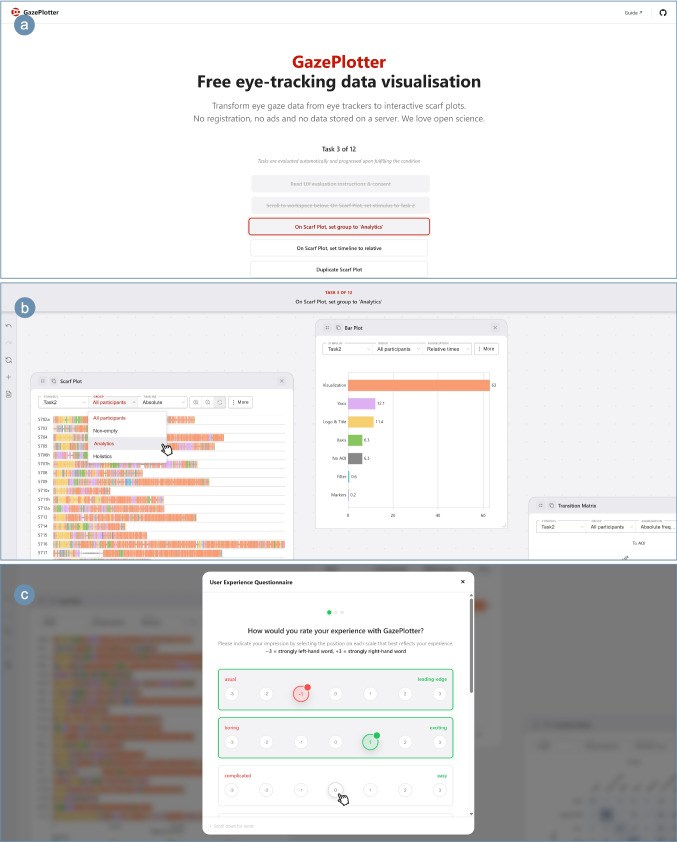Image resolution: width=677 pixels, height=842 pixels.
Task: Click the Bar Plot duplicate icon
Action: coord(338,328)
